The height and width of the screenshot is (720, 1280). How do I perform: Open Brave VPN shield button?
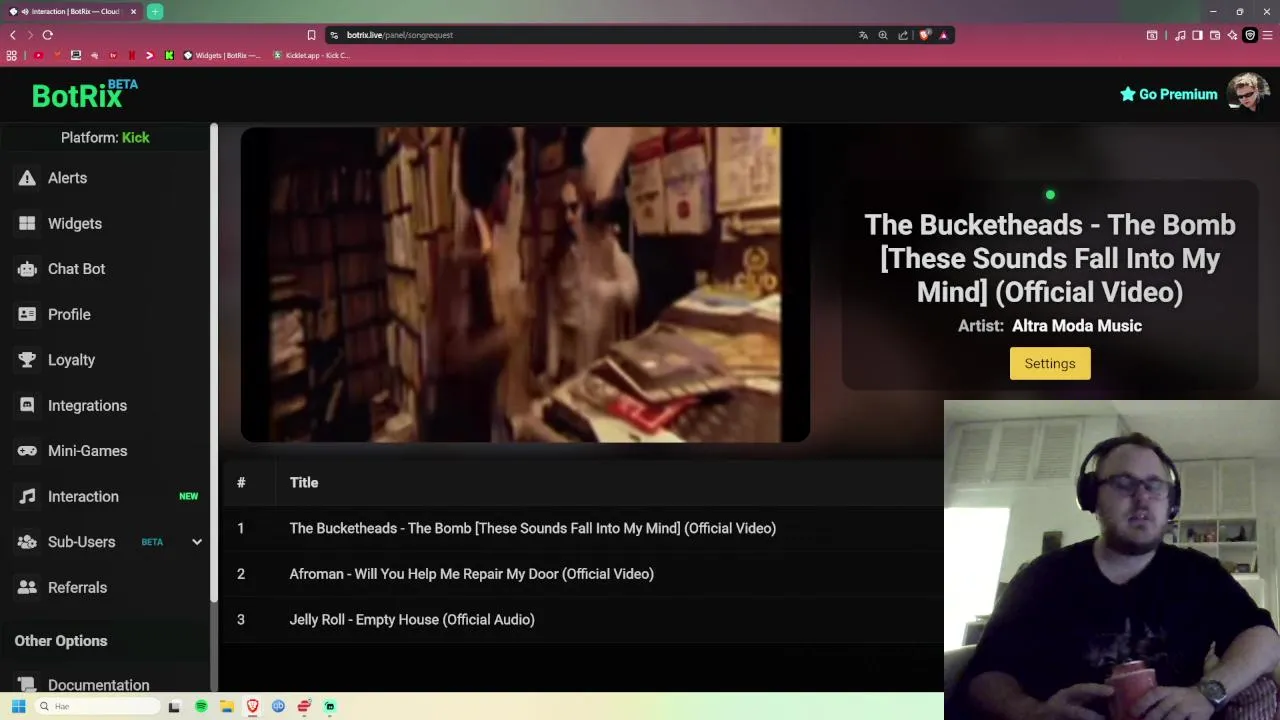point(1250,35)
